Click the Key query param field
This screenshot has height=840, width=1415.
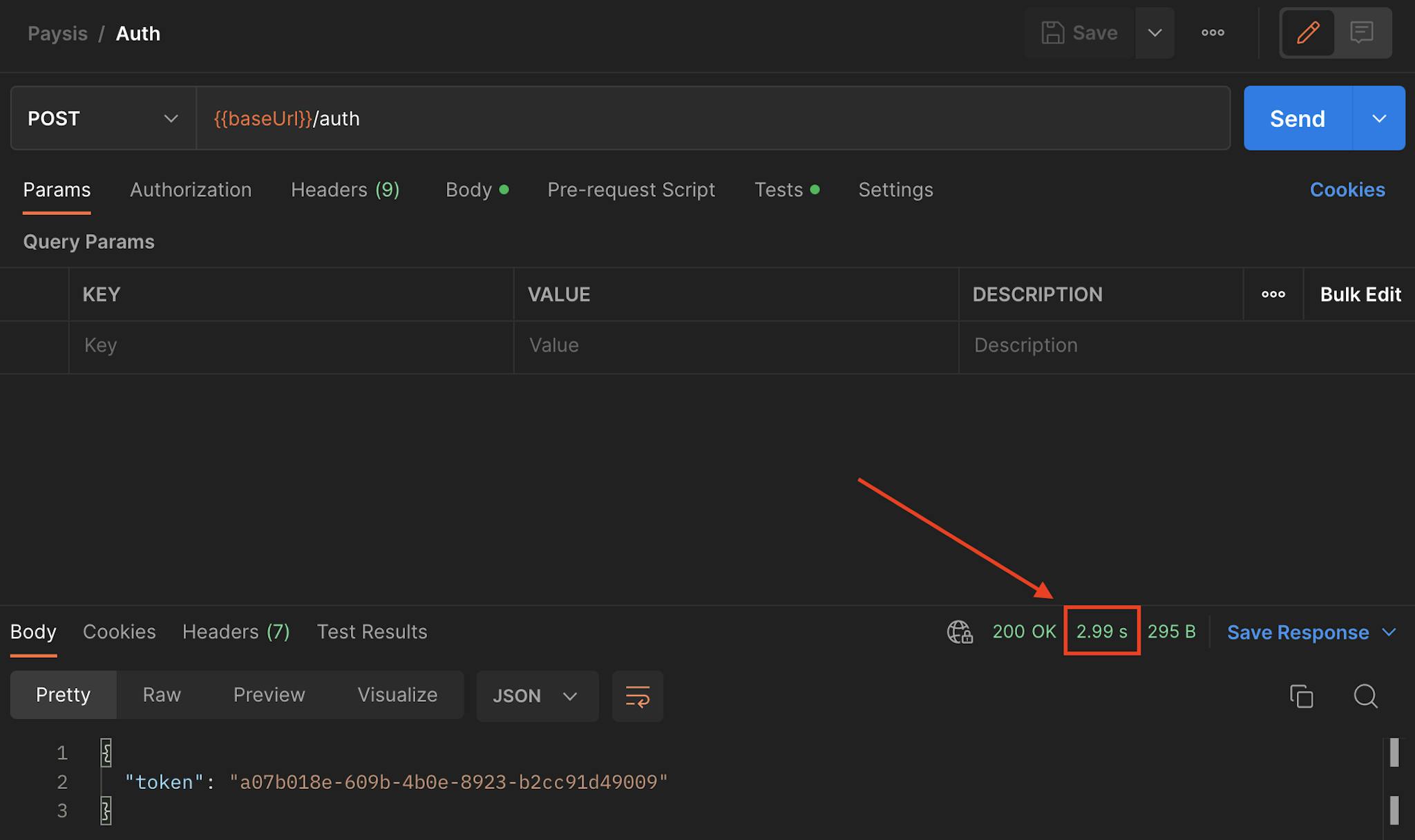coord(290,345)
